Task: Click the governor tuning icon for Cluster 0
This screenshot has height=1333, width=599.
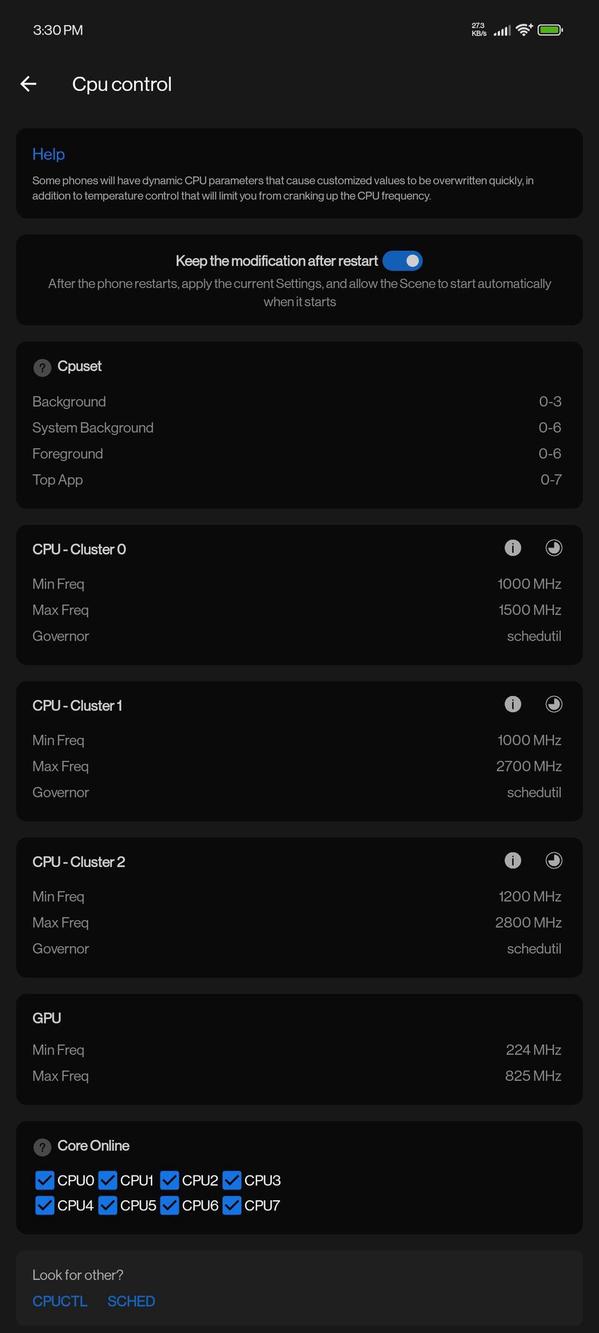Action: 553,547
